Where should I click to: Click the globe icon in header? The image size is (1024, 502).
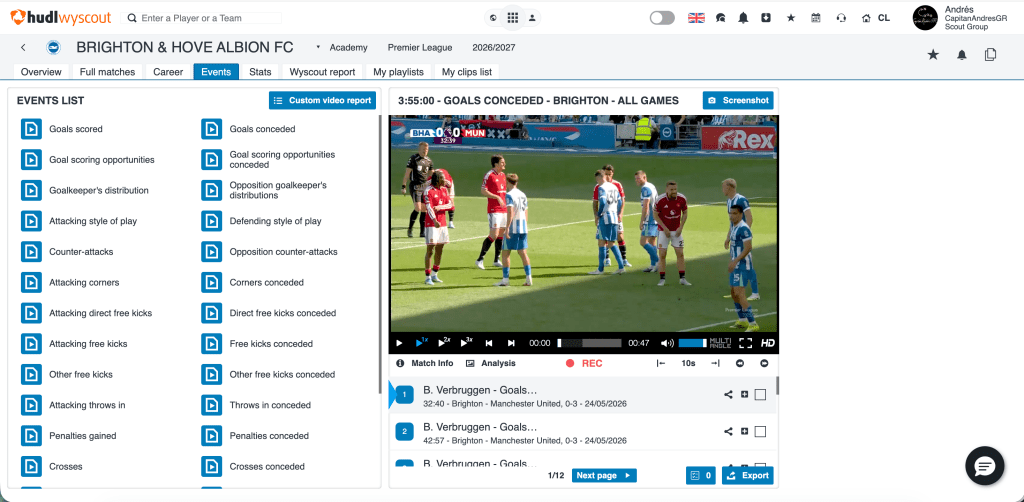pos(492,18)
